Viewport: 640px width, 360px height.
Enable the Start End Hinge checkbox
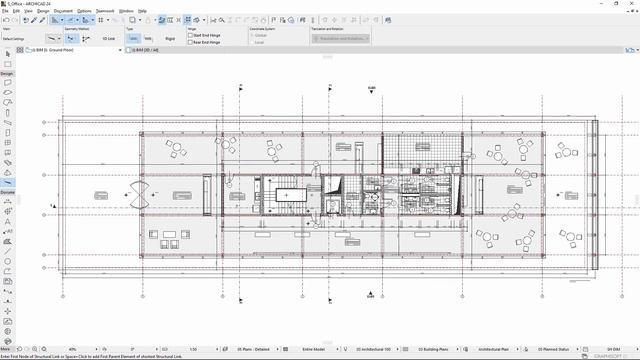coord(190,36)
